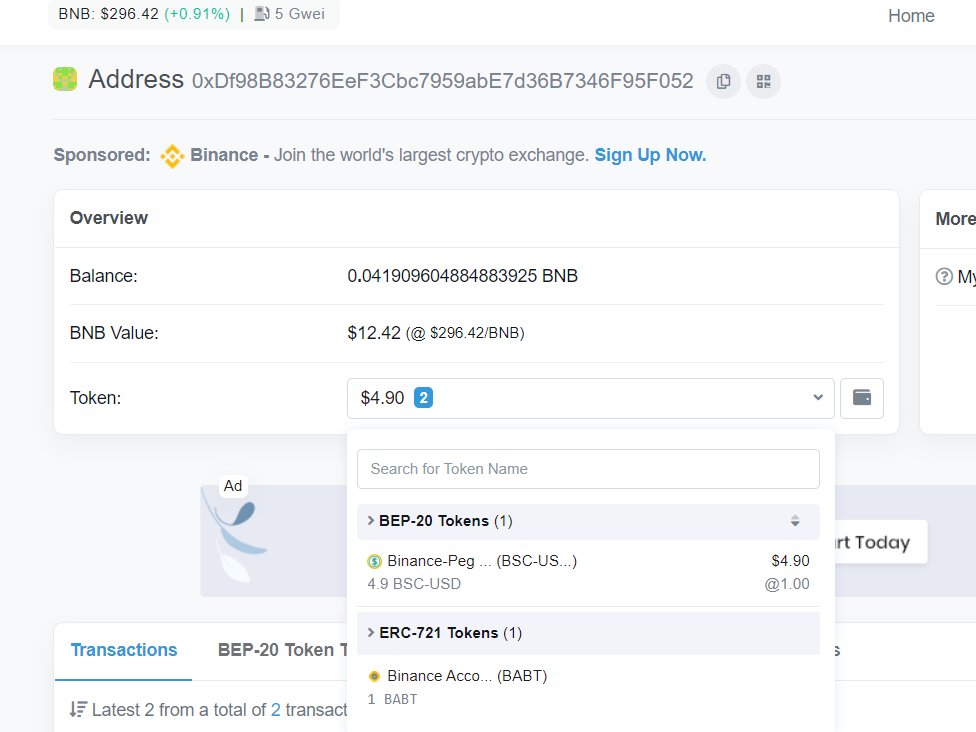Image resolution: width=976 pixels, height=732 pixels.
Task: Click the (+0.91%) price change text
Action: (x=197, y=14)
